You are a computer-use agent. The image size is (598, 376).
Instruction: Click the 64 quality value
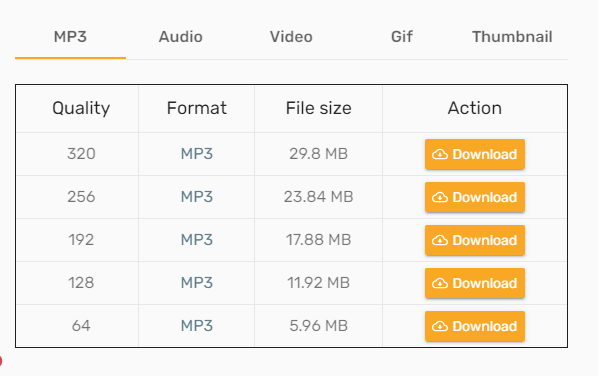click(81, 326)
